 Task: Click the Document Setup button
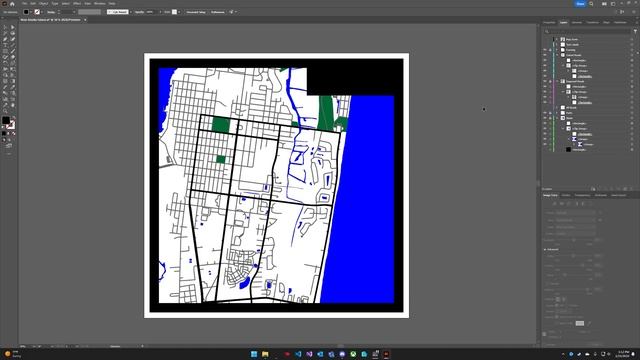coord(196,12)
